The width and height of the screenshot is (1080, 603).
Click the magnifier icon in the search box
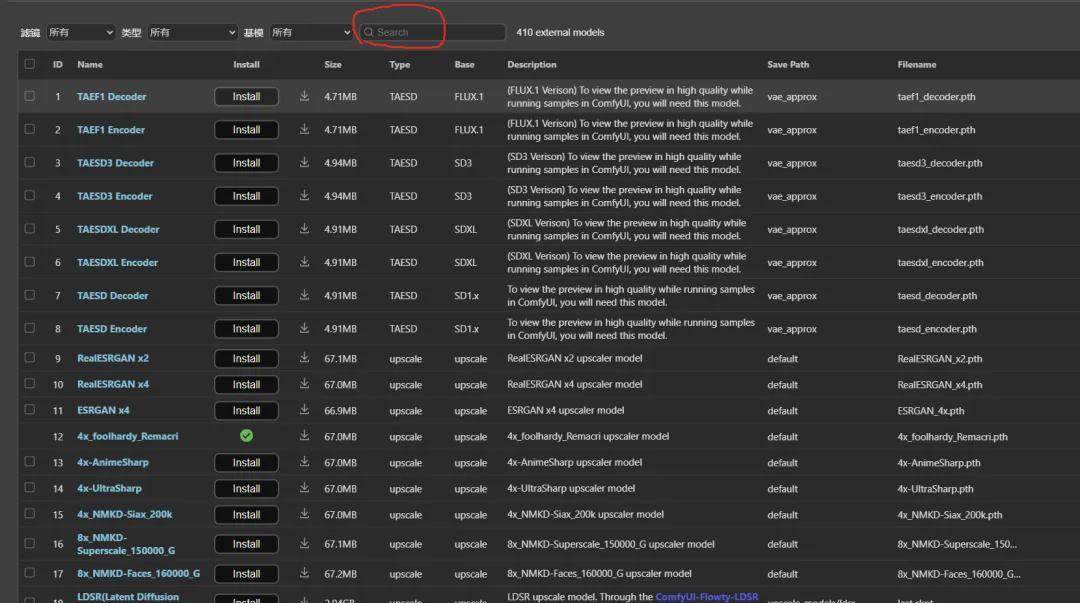click(x=371, y=31)
